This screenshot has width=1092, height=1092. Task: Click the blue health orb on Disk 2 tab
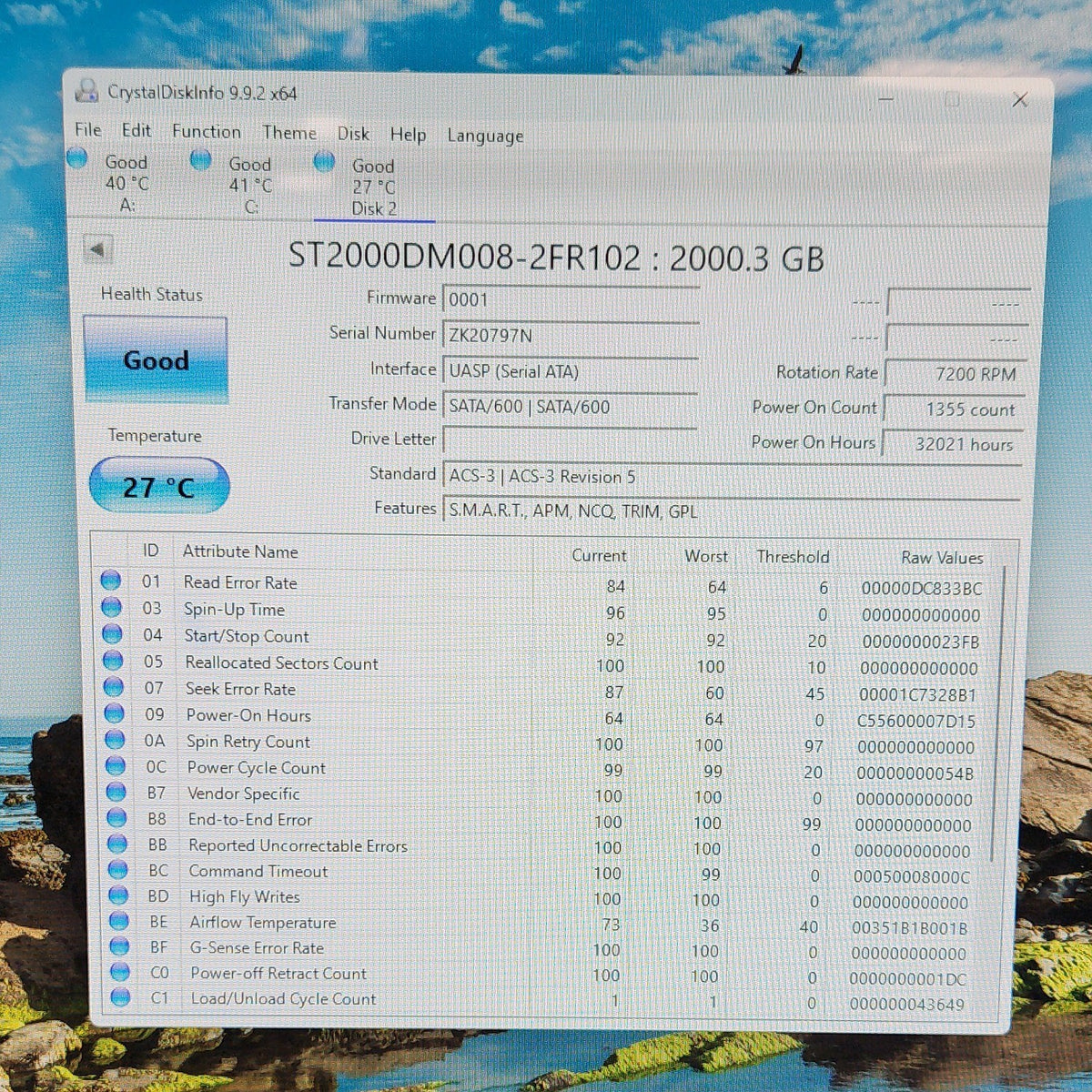pos(324,162)
